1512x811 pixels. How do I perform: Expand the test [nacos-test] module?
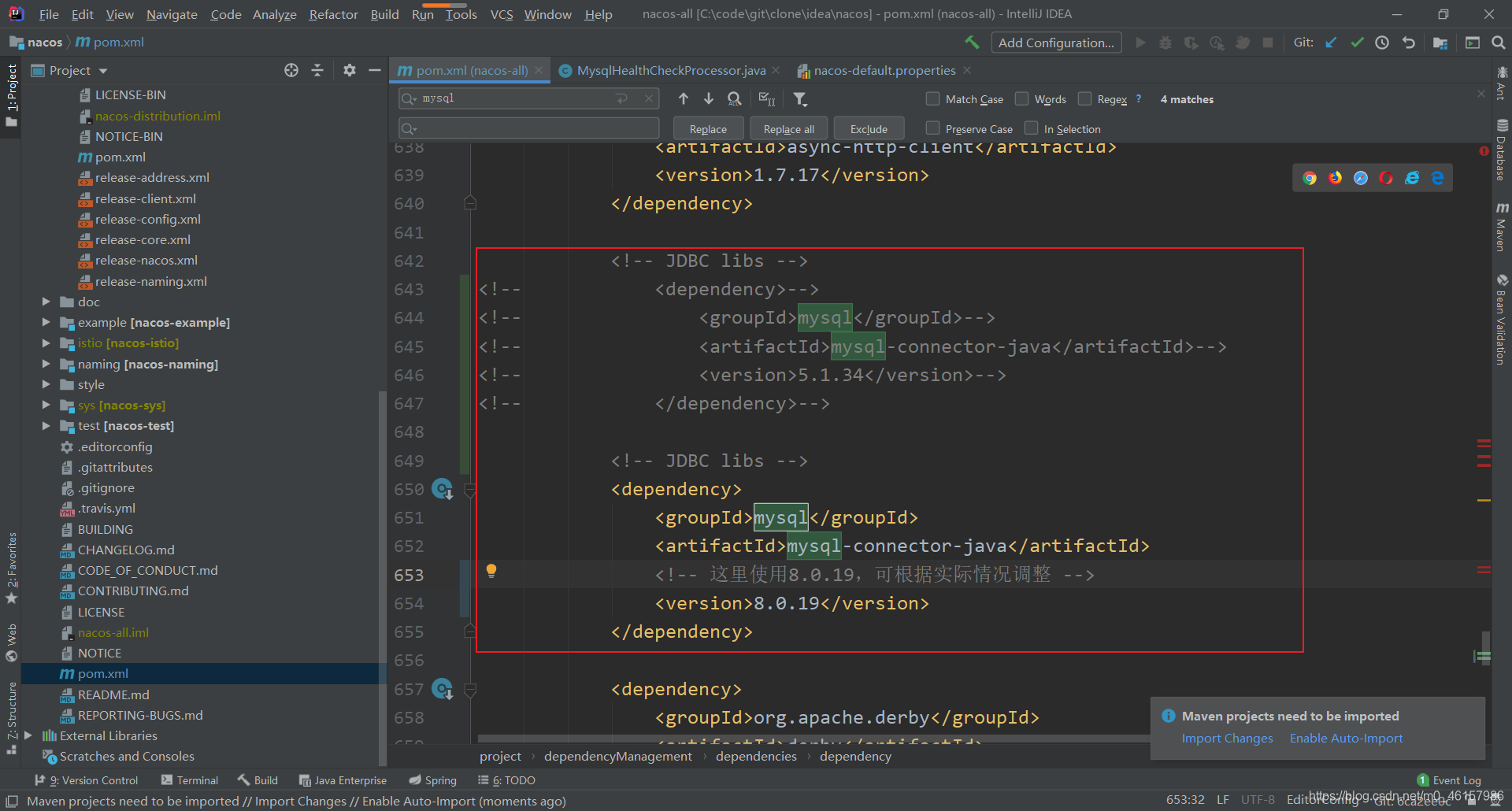tap(46, 425)
